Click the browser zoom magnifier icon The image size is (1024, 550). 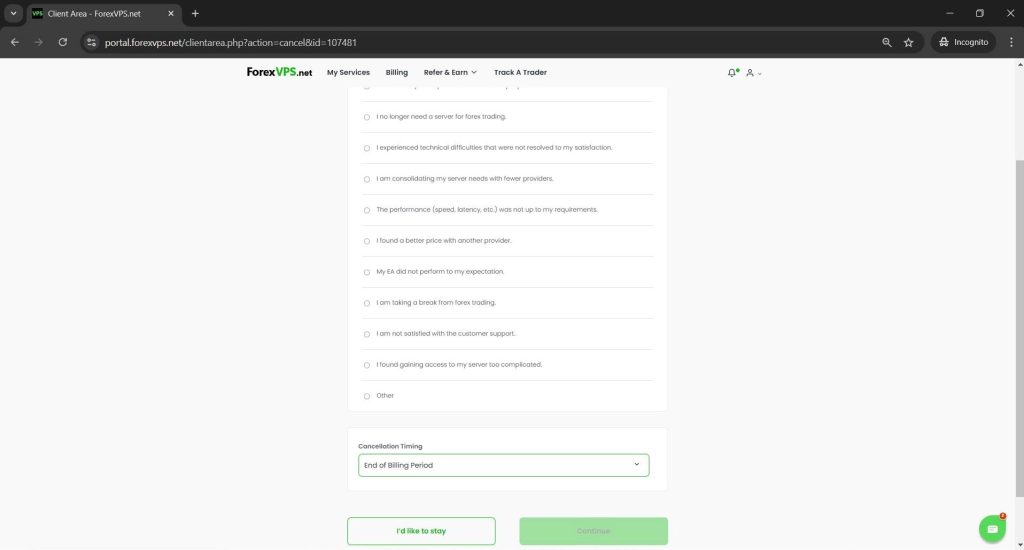click(886, 42)
